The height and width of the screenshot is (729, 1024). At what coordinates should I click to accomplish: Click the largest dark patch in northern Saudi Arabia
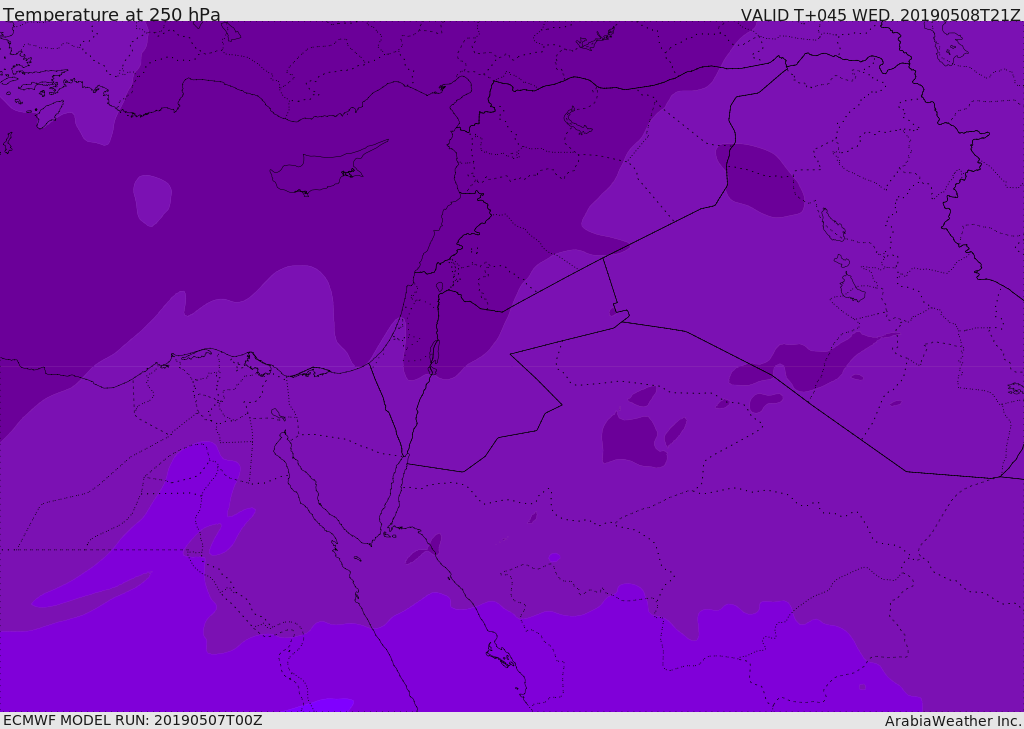tap(630, 440)
